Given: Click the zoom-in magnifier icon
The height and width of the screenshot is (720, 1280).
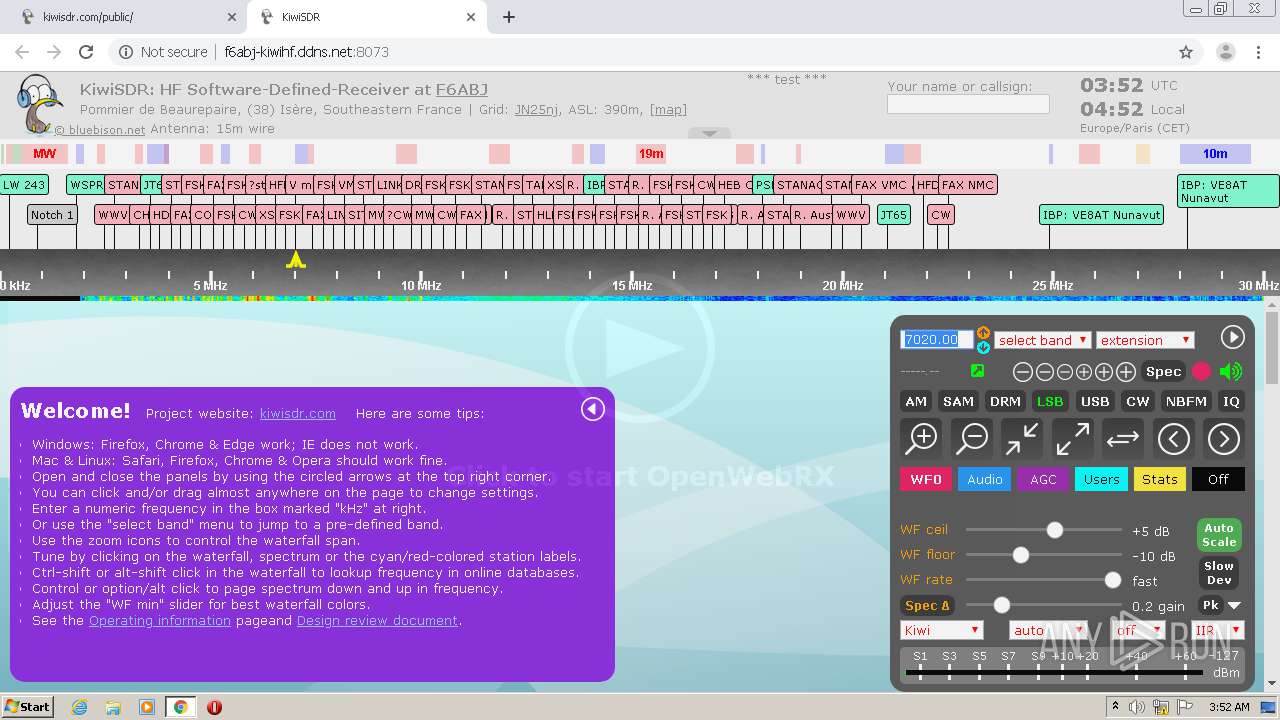Looking at the screenshot, I should [921, 438].
